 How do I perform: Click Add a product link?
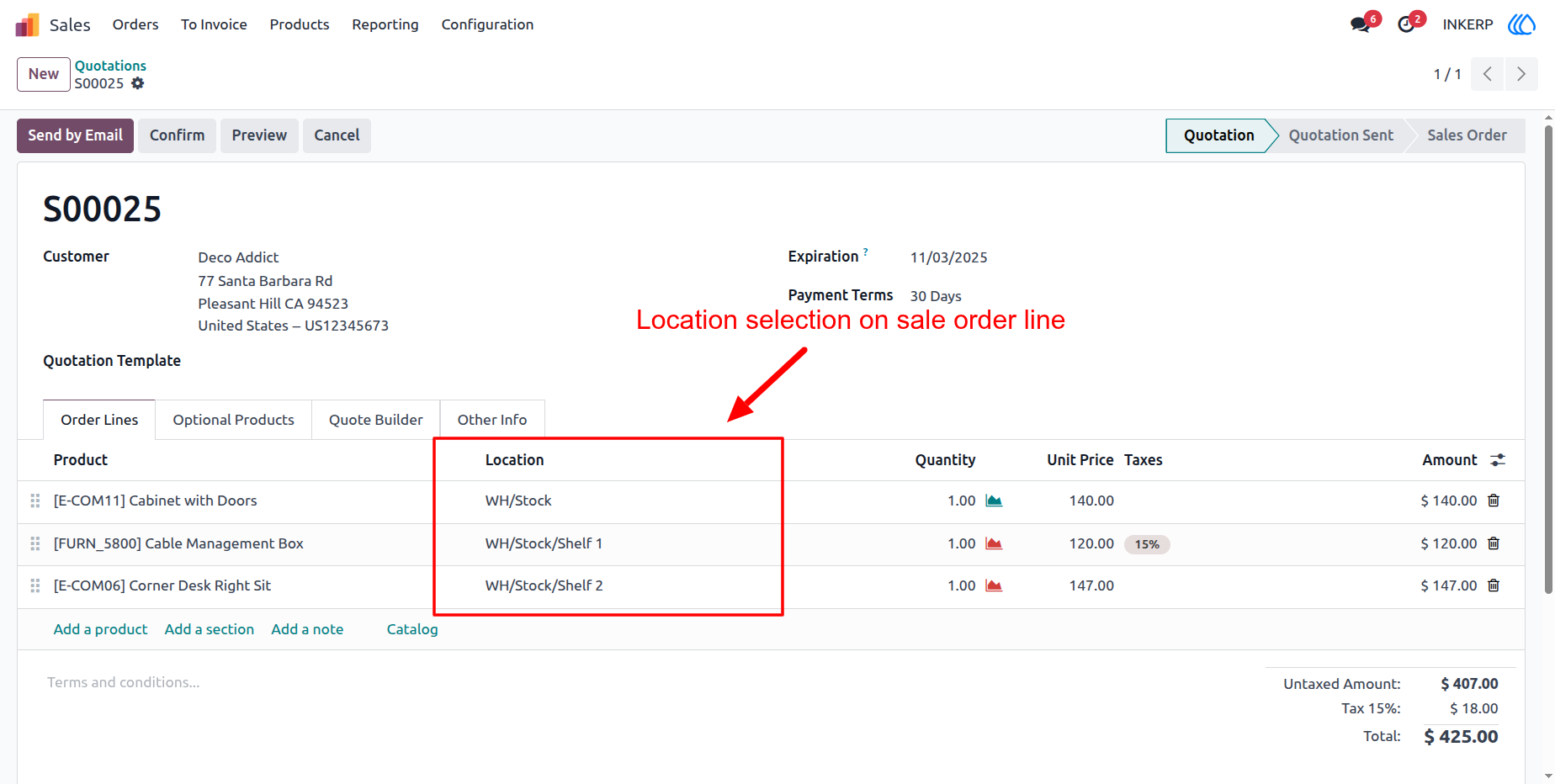point(100,629)
